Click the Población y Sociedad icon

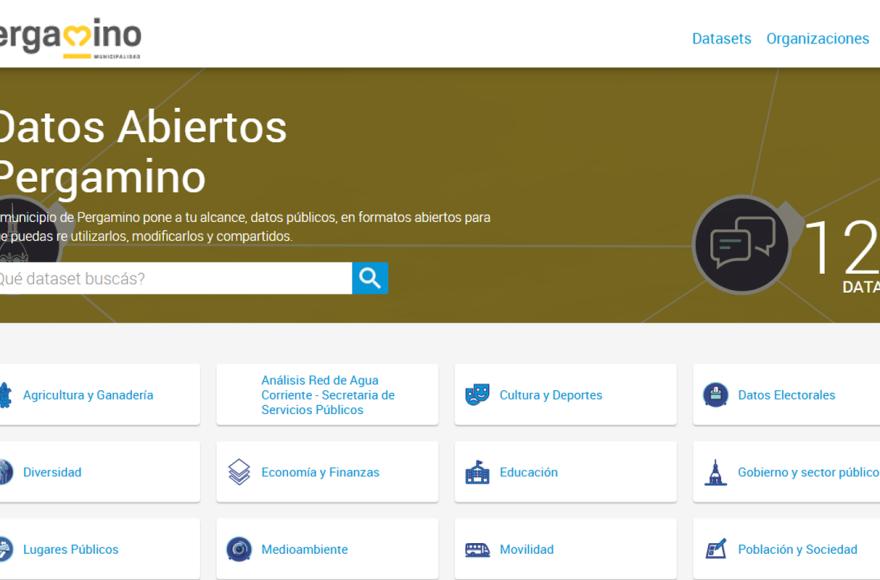716,549
